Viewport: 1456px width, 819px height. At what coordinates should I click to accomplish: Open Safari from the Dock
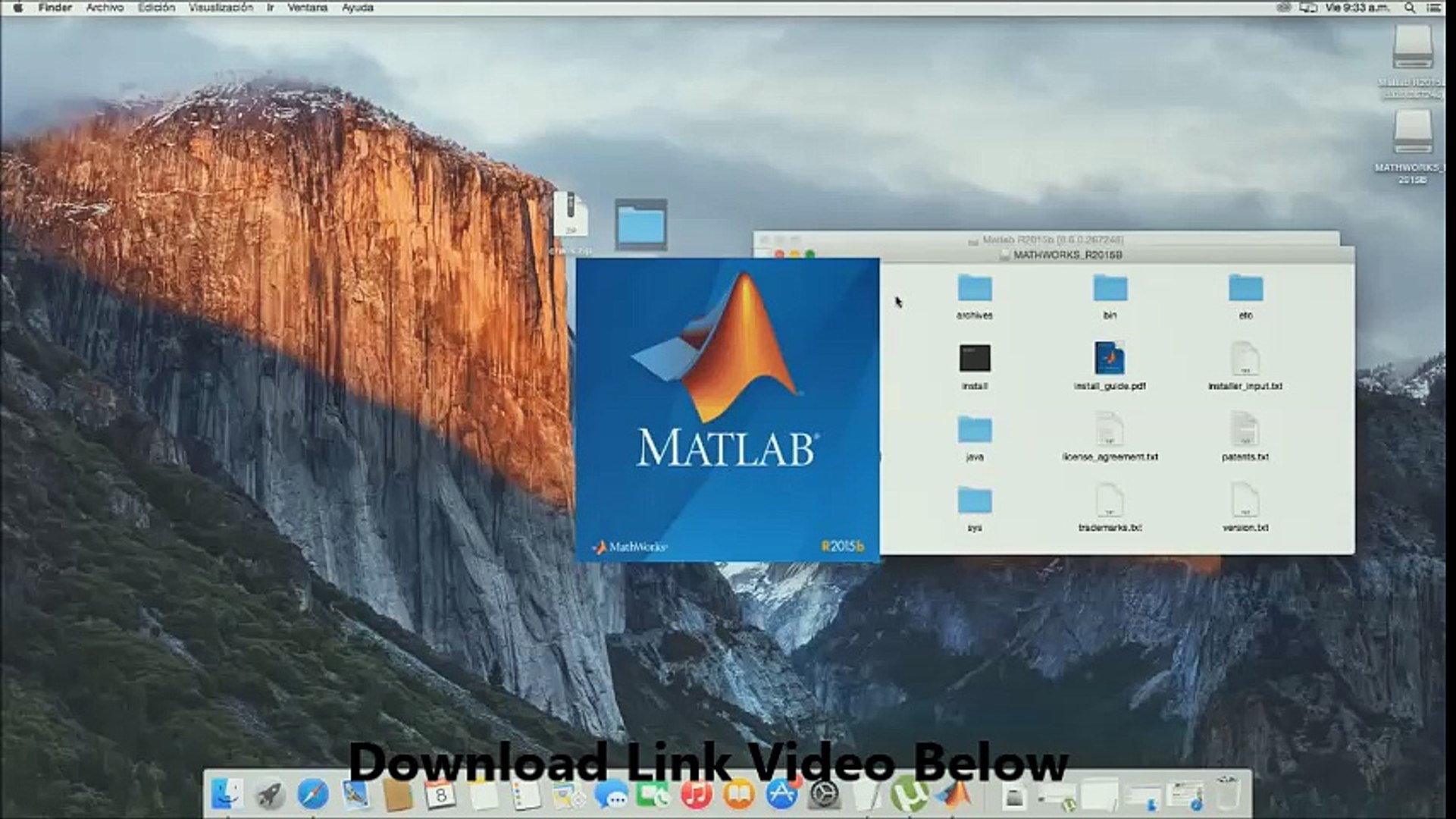pos(312,795)
